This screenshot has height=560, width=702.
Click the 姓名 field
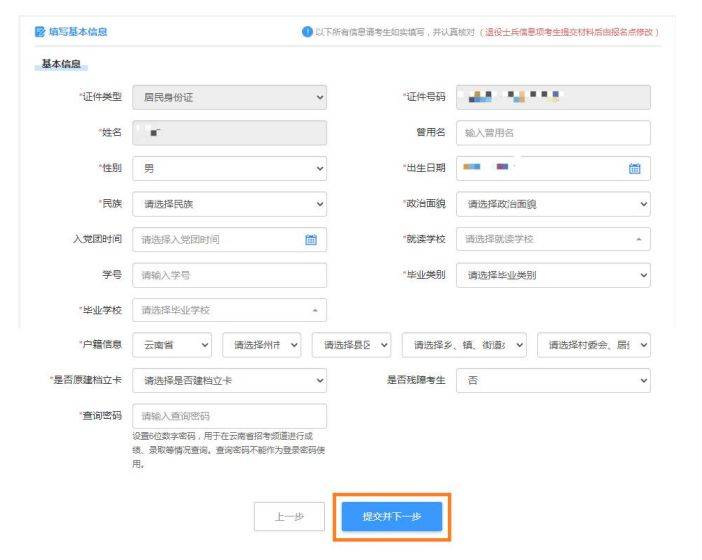(230, 133)
